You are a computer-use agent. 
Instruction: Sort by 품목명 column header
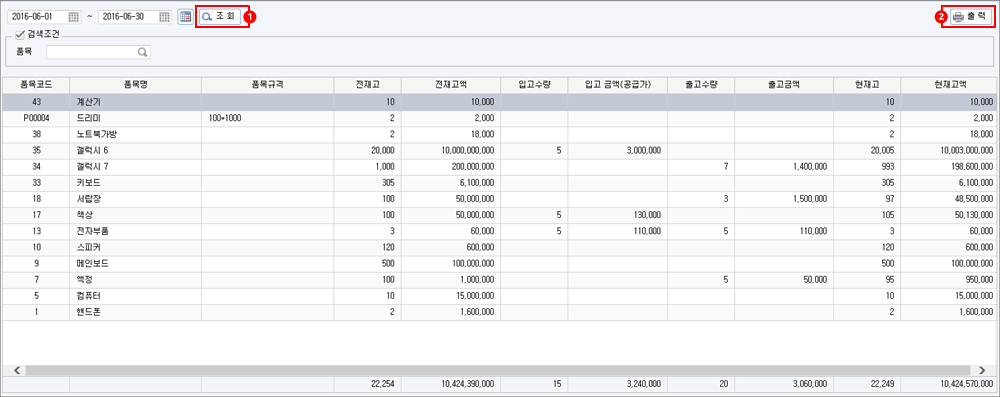coord(135,85)
